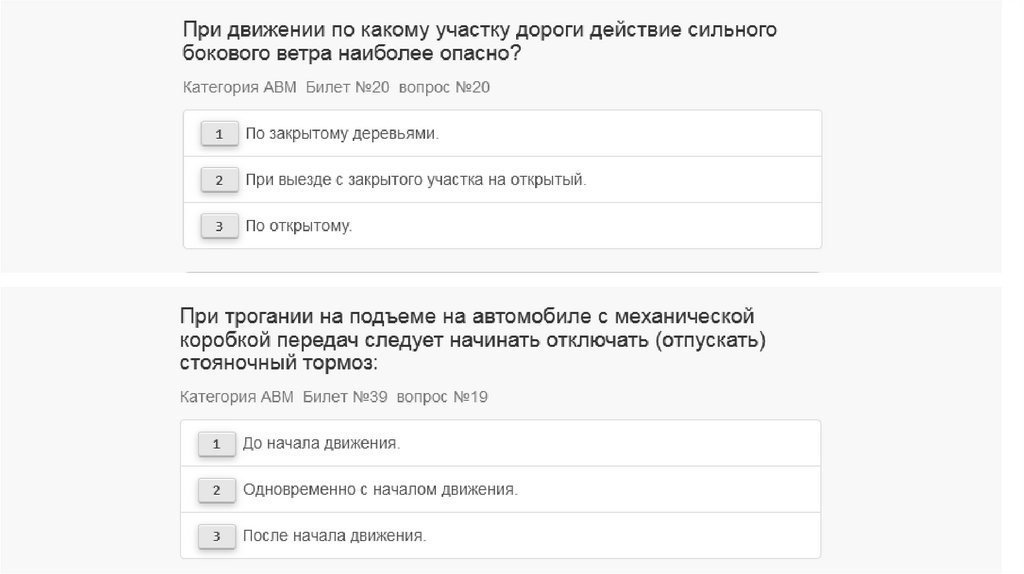The width and height of the screenshot is (1024, 574).
Task: Click 'Категория ABM' above the side-wind answers
Action: (240, 88)
